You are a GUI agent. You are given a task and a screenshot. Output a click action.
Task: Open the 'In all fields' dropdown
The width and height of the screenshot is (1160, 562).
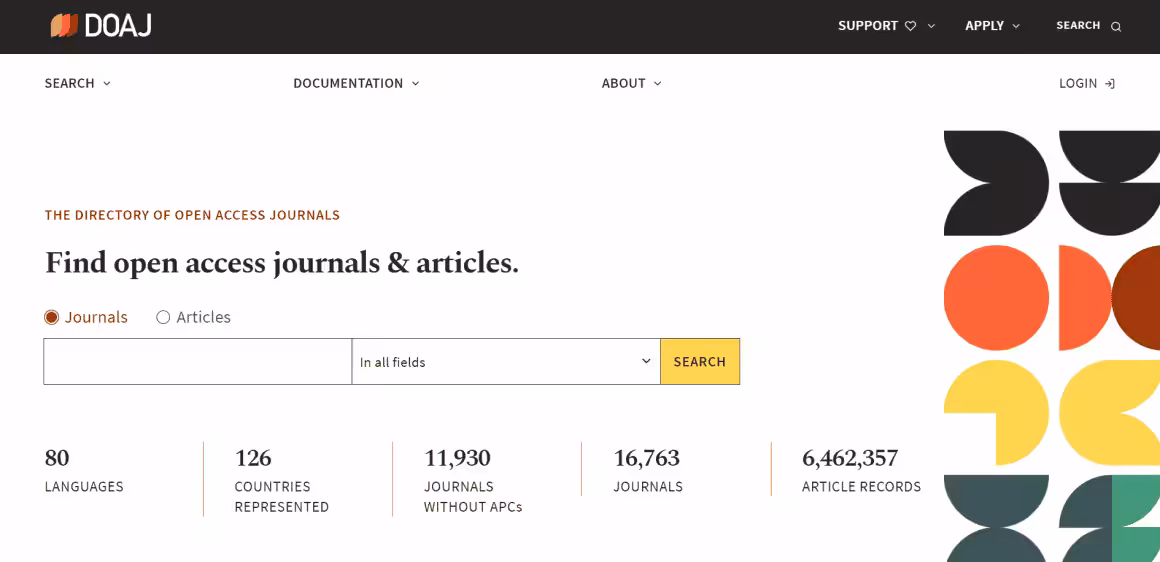pos(506,362)
